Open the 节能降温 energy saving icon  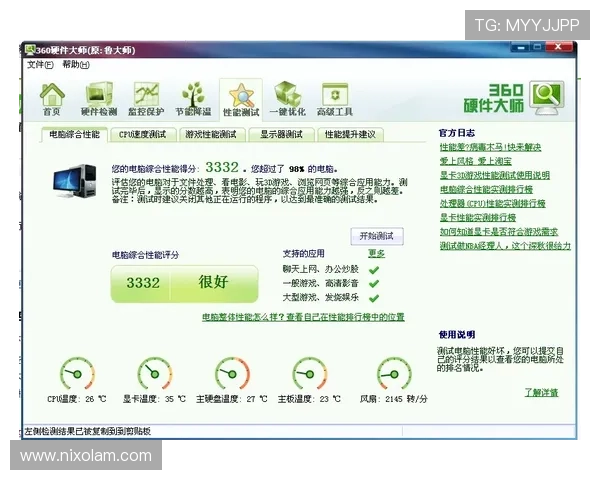tap(193, 99)
